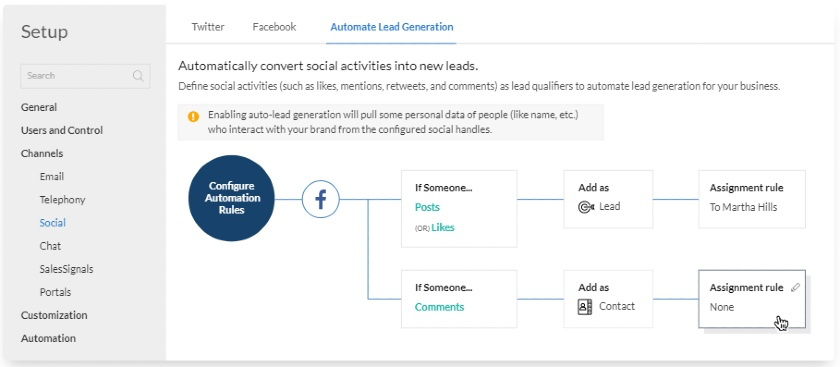Open the Email channel settings
This screenshot has width=840, height=367.
click(x=51, y=176)
